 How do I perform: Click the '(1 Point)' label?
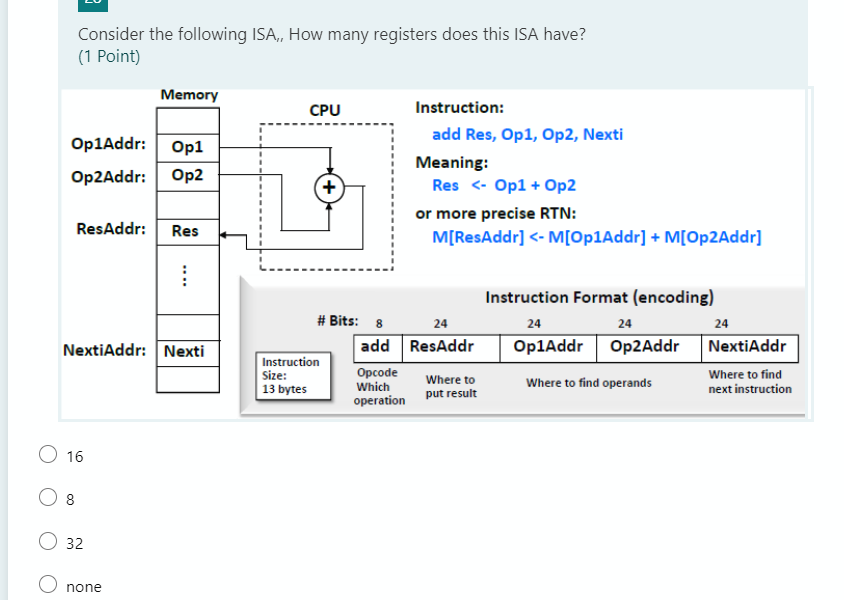click(109, 56)
